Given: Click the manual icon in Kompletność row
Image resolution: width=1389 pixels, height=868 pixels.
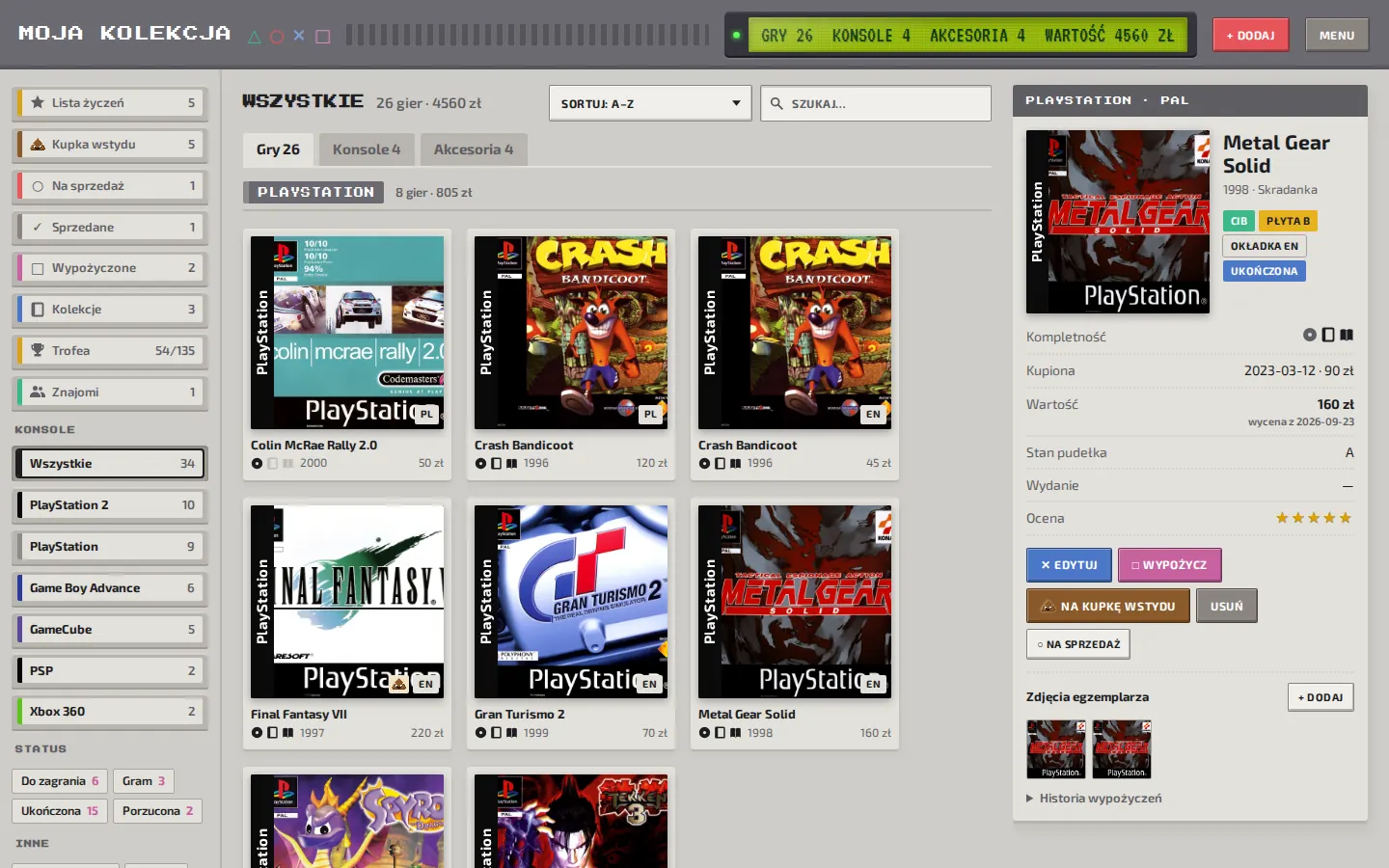Looking at the screenshot, I should [x=1347, y=335].
